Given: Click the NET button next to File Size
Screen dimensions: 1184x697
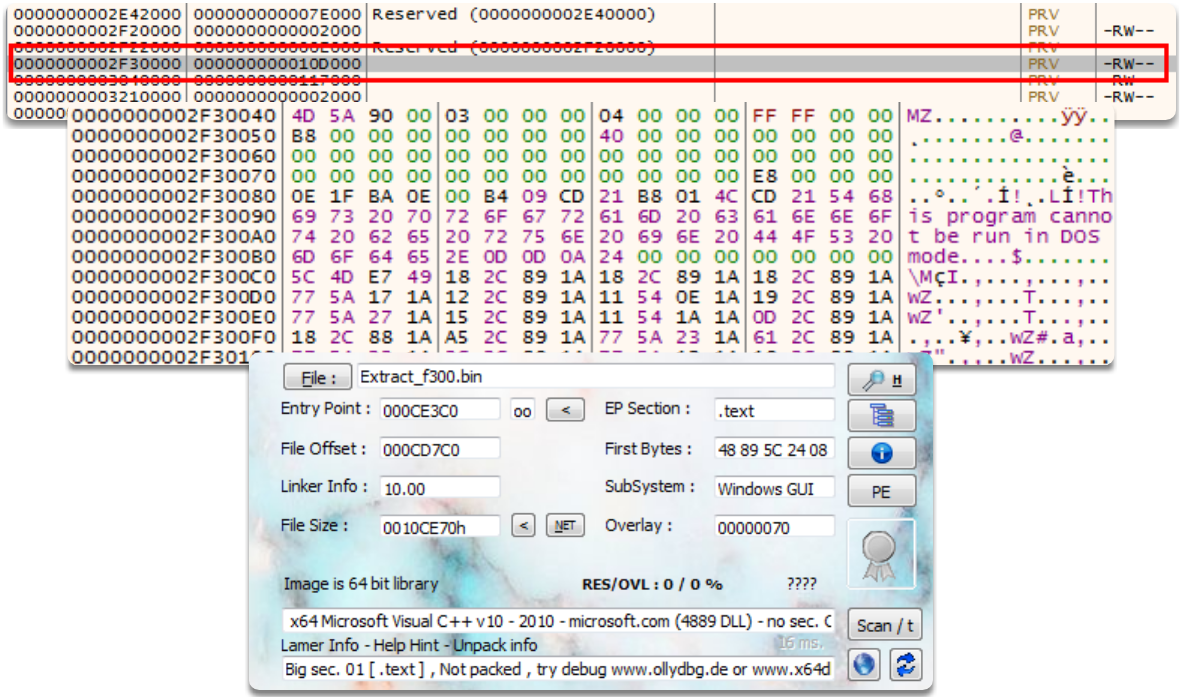Looking at the screenshot, I should pyautogui.click(x=565, y=526).
